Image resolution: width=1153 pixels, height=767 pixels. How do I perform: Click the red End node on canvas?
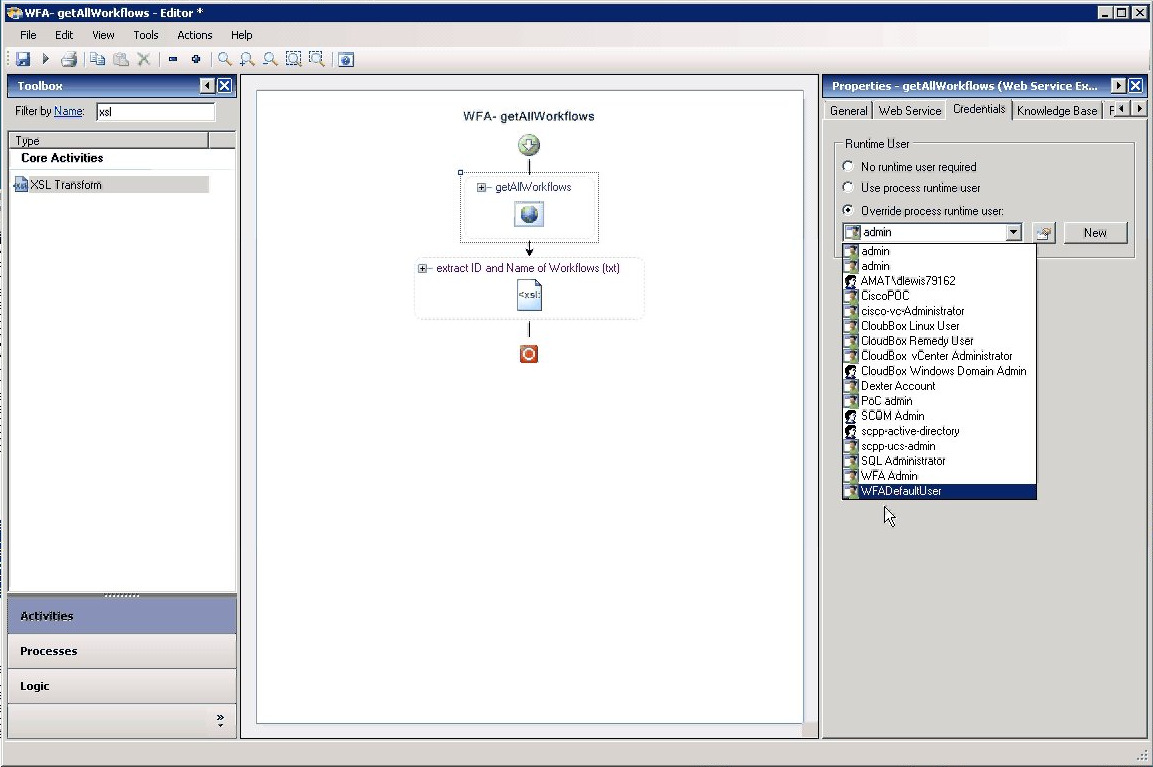tap(529, 353)
